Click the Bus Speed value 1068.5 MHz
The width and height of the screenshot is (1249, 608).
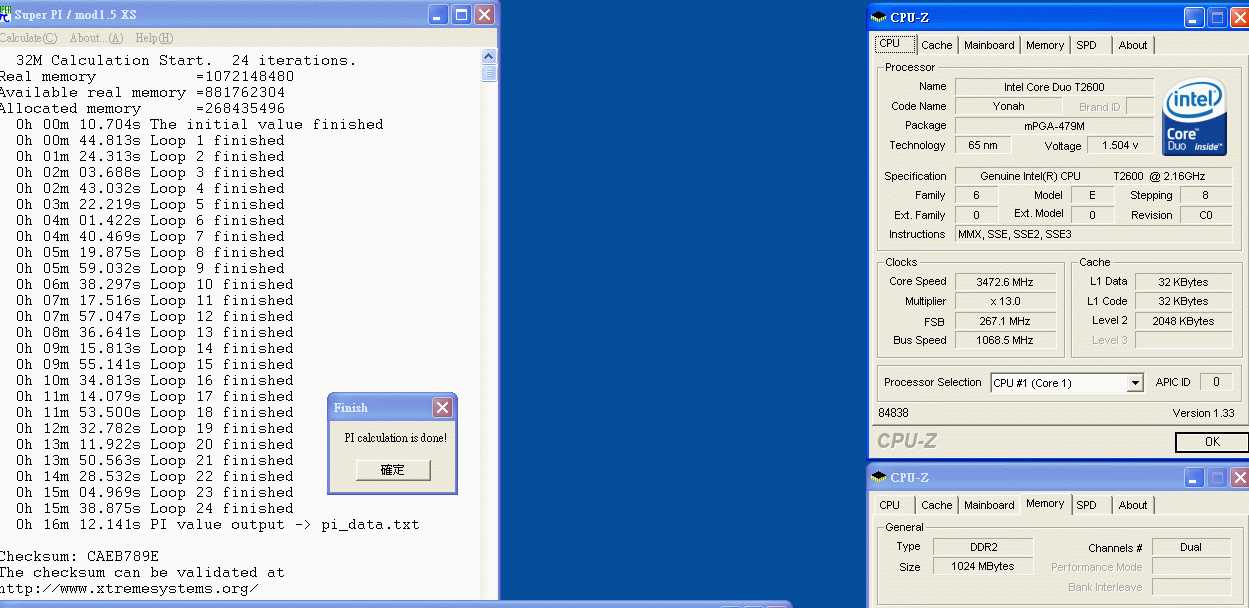coord(1006,340)
